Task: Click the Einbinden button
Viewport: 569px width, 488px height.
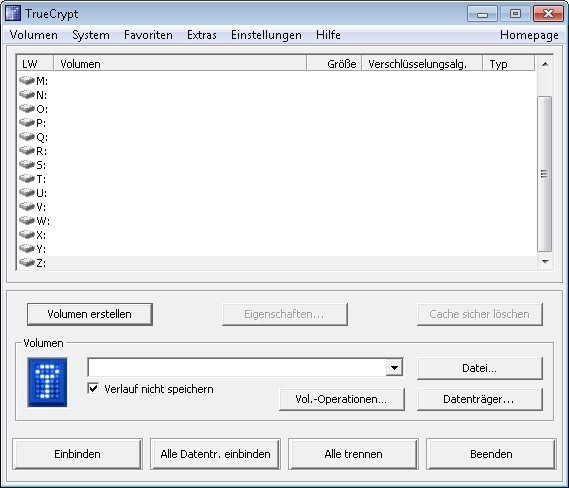Action: 77,454
